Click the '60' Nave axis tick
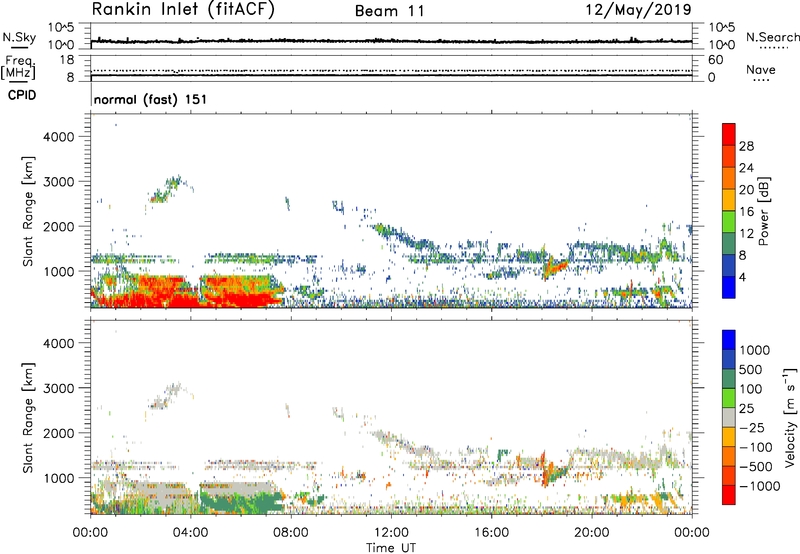800x554 pixels. click(715, 60)
